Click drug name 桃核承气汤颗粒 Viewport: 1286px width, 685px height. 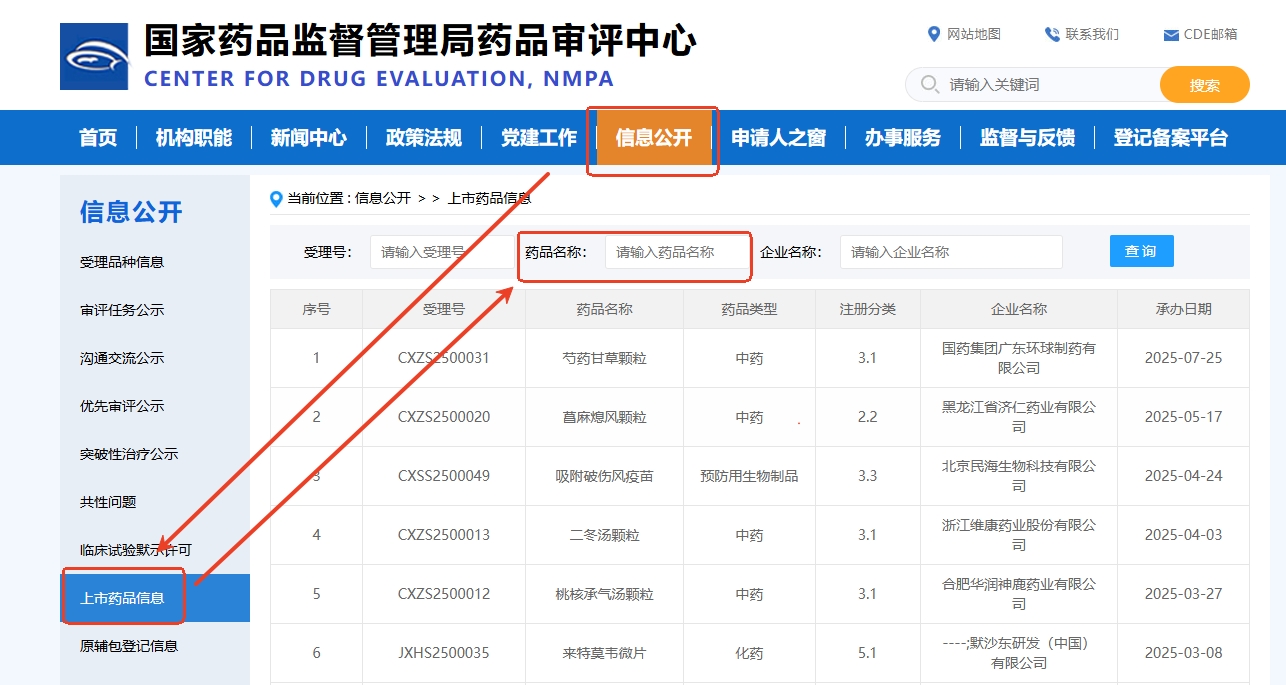pyautogui.click(x=605, y=594)
